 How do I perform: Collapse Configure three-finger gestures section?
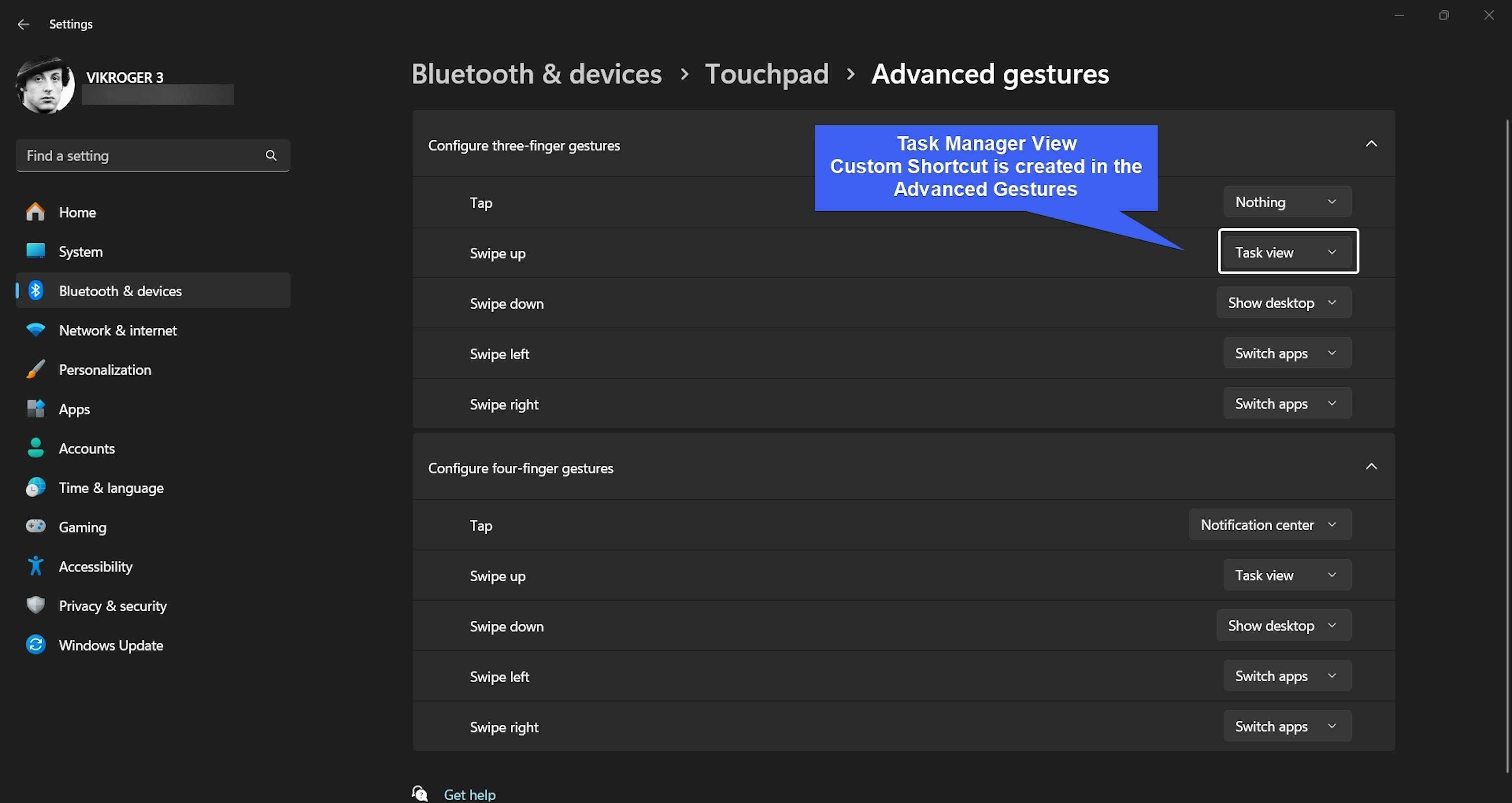pyautogui.click(x=1371, y=144)
